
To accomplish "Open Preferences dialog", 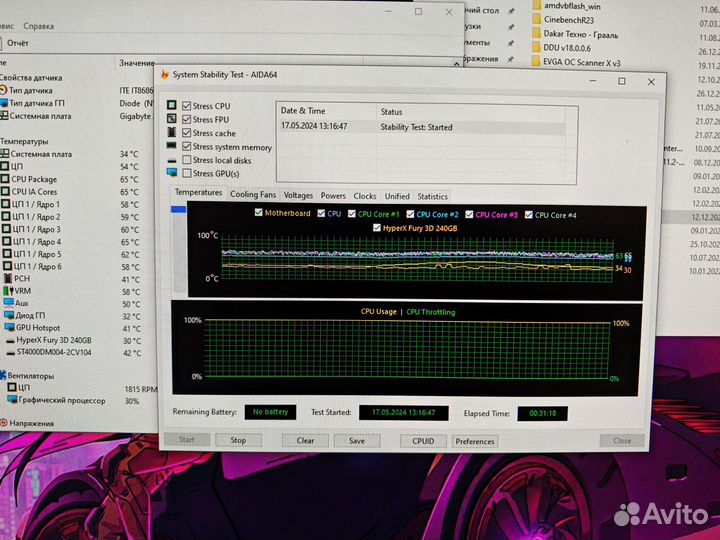I will pyautogui.click(x=475, y=442).
